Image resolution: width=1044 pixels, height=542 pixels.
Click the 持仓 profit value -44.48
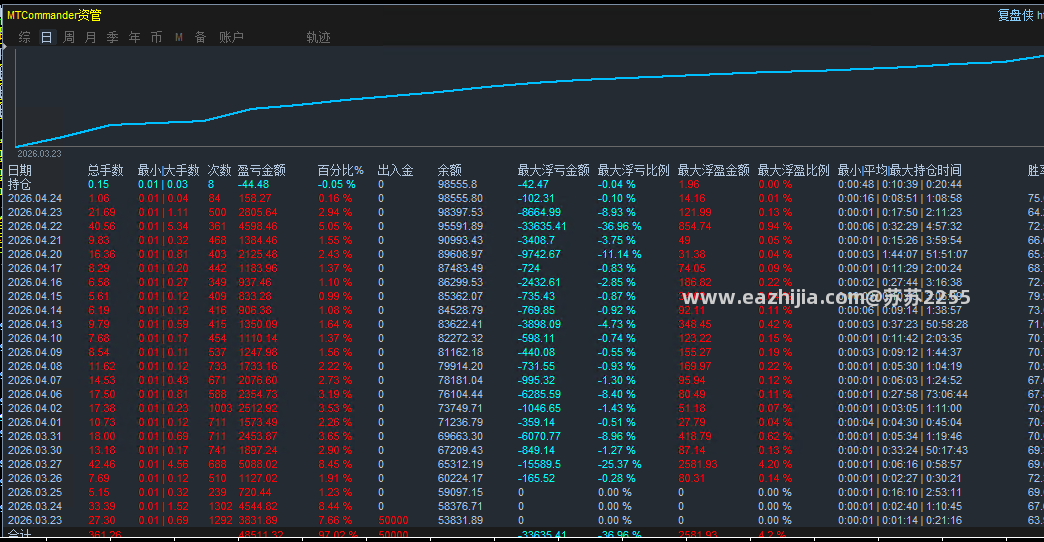[x=254, y=184]
